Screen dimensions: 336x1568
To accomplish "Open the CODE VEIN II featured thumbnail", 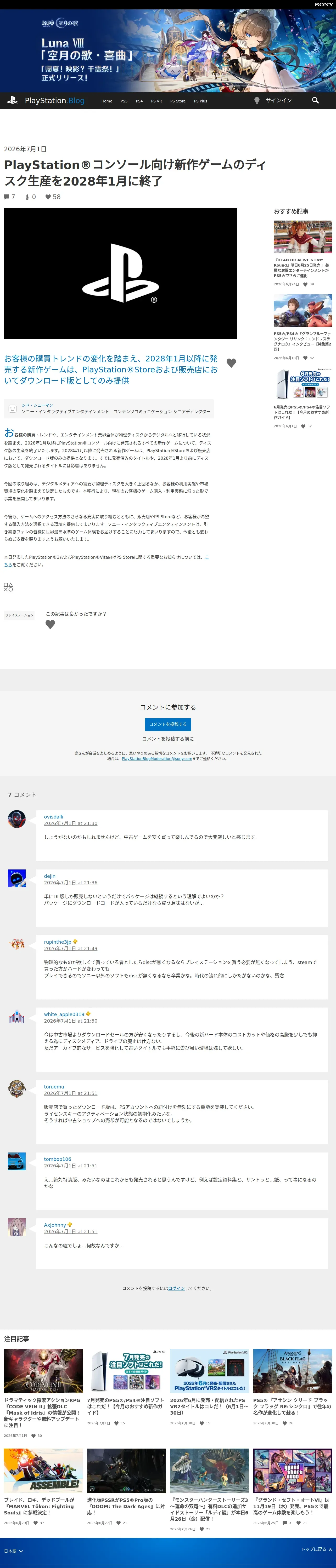I will point(43,1371).
